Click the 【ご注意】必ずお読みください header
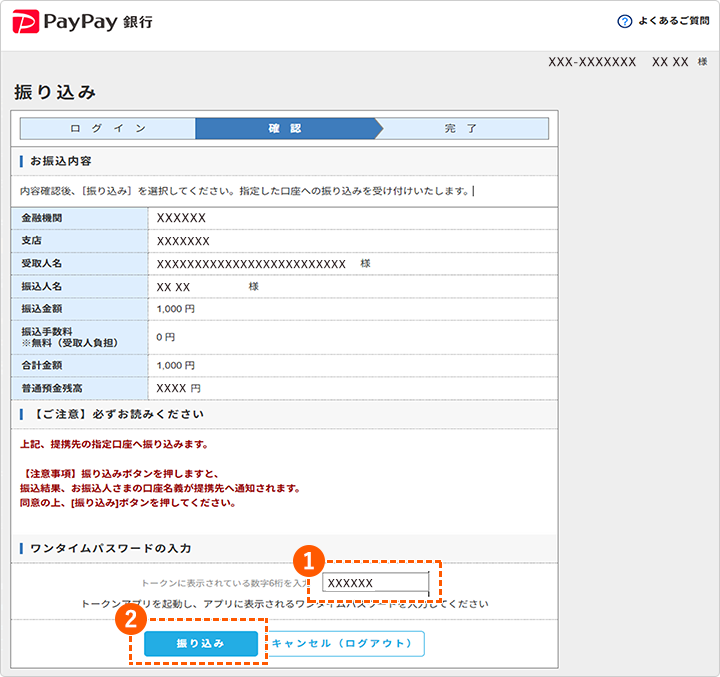720x677 pixels. pos(119,414)
